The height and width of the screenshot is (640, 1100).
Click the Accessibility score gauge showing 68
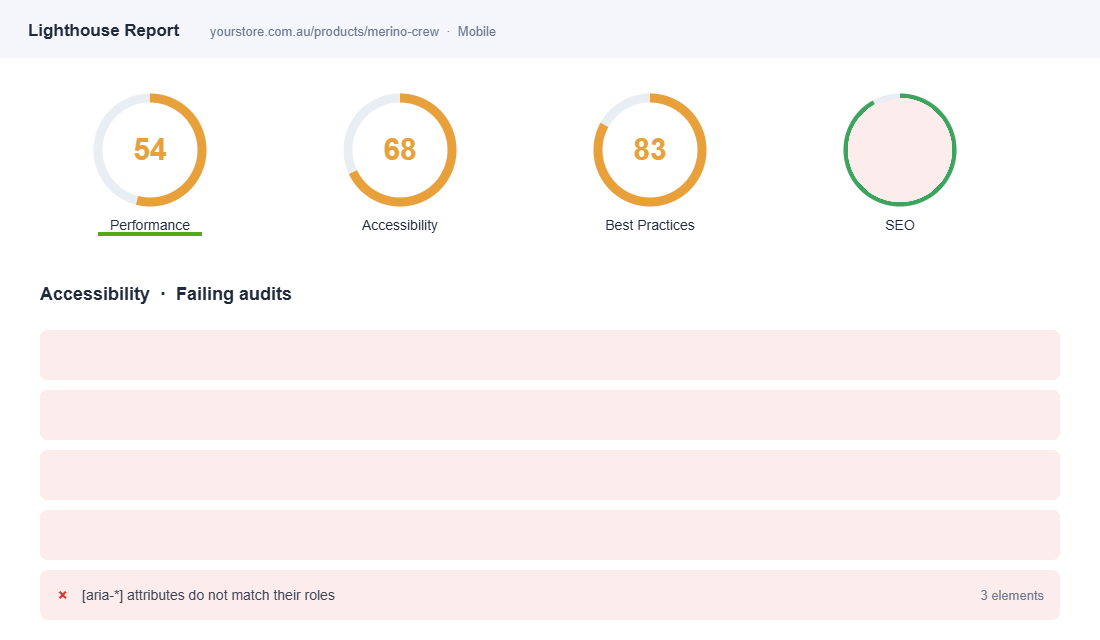pyautogui.click(x=400, y=149)
